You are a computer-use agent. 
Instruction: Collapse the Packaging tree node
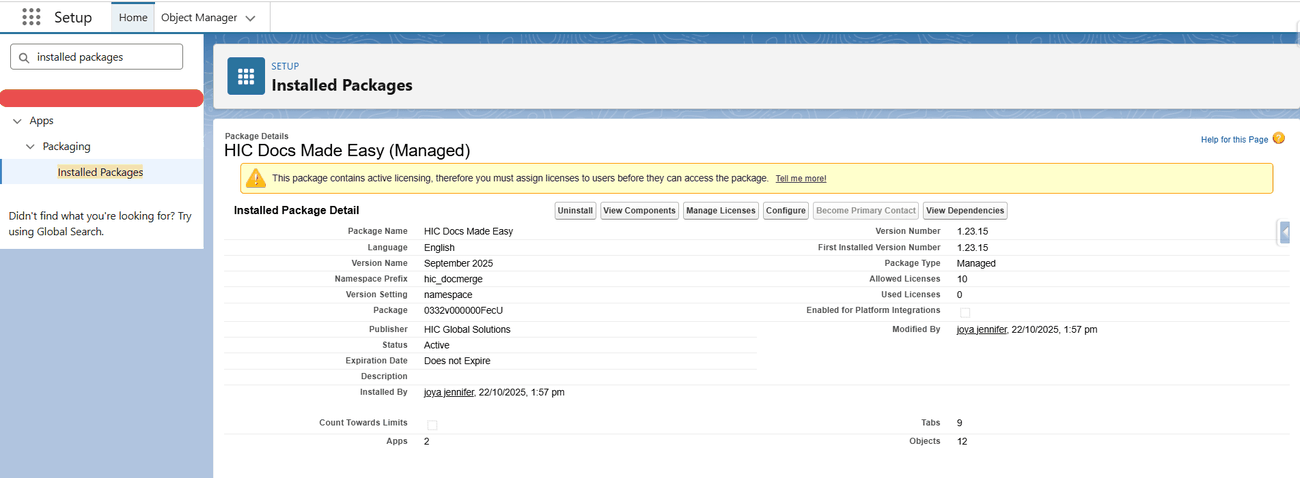(x=30, y=147)
